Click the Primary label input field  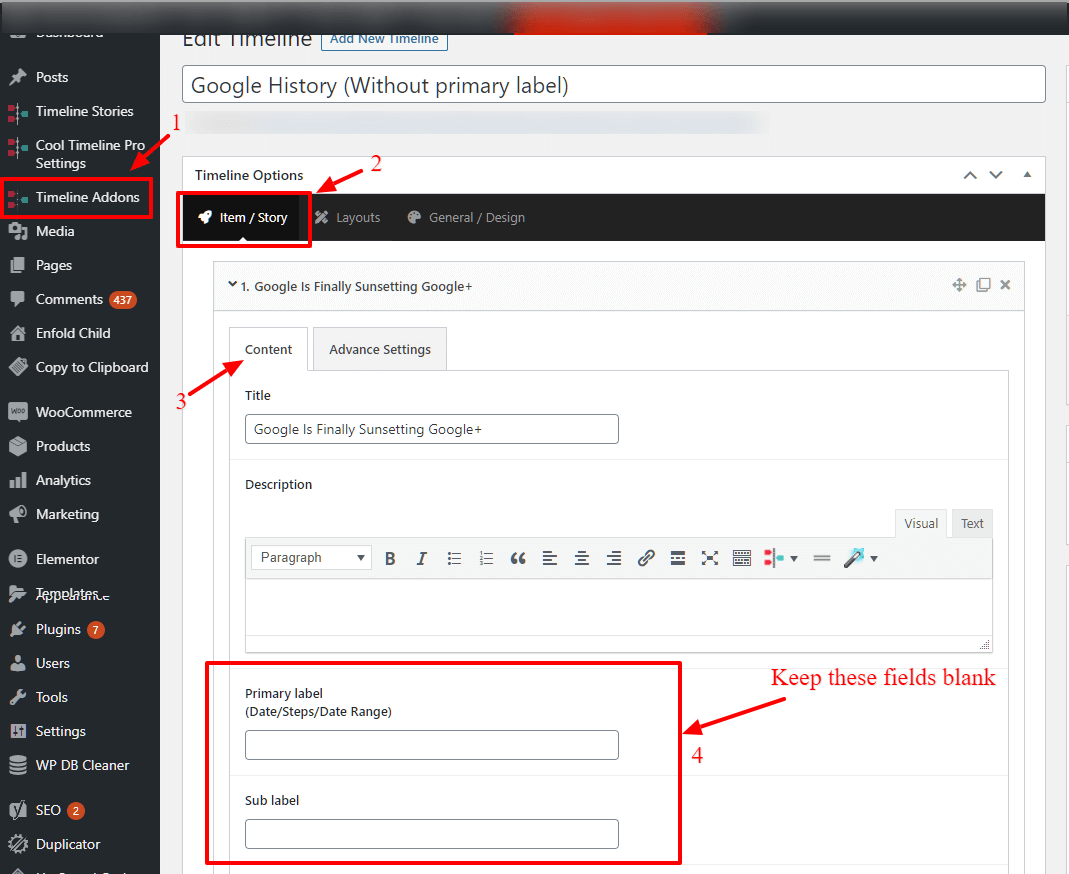(431, 745)
